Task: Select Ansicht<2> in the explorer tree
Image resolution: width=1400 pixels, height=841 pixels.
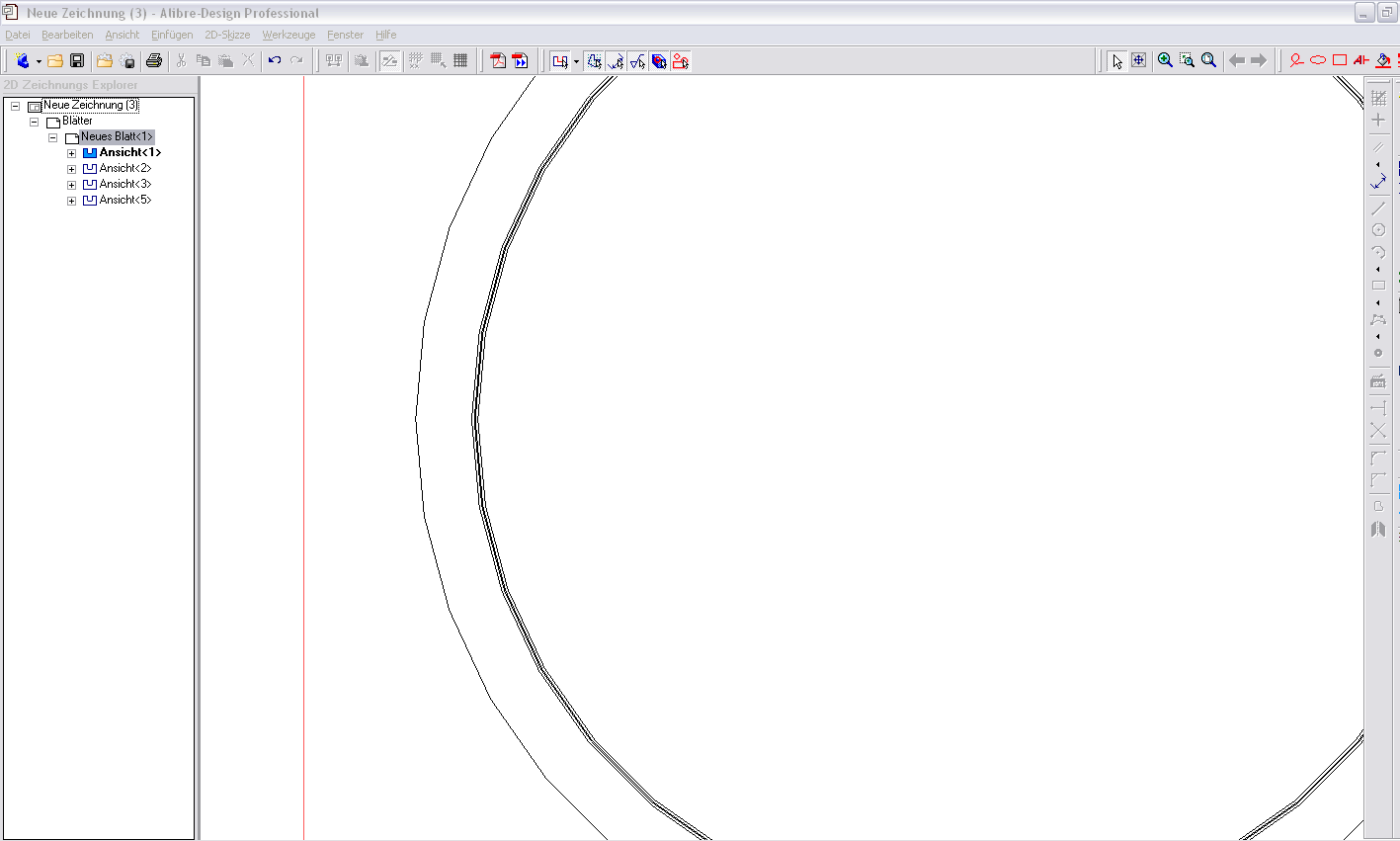Action: [125, 168]
